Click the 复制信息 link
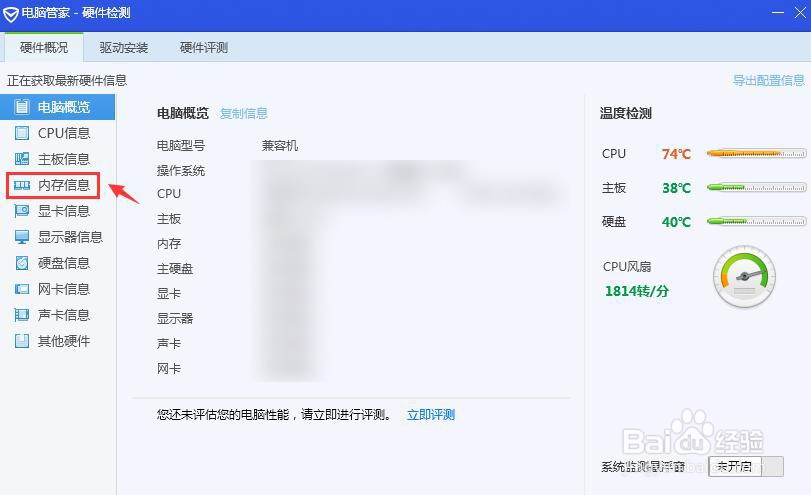 click(x=244, y=113)
